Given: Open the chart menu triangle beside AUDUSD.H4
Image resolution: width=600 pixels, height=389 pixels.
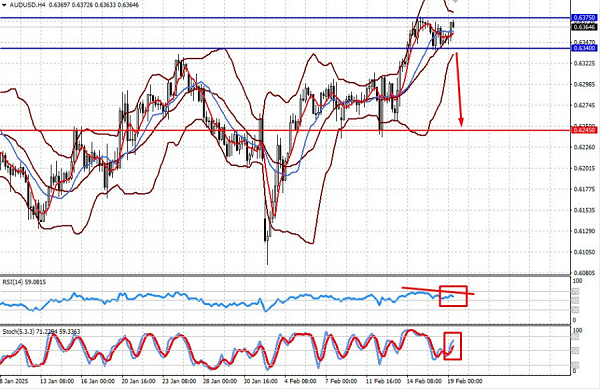Looking at the screenshot, I should click(4, 5).
